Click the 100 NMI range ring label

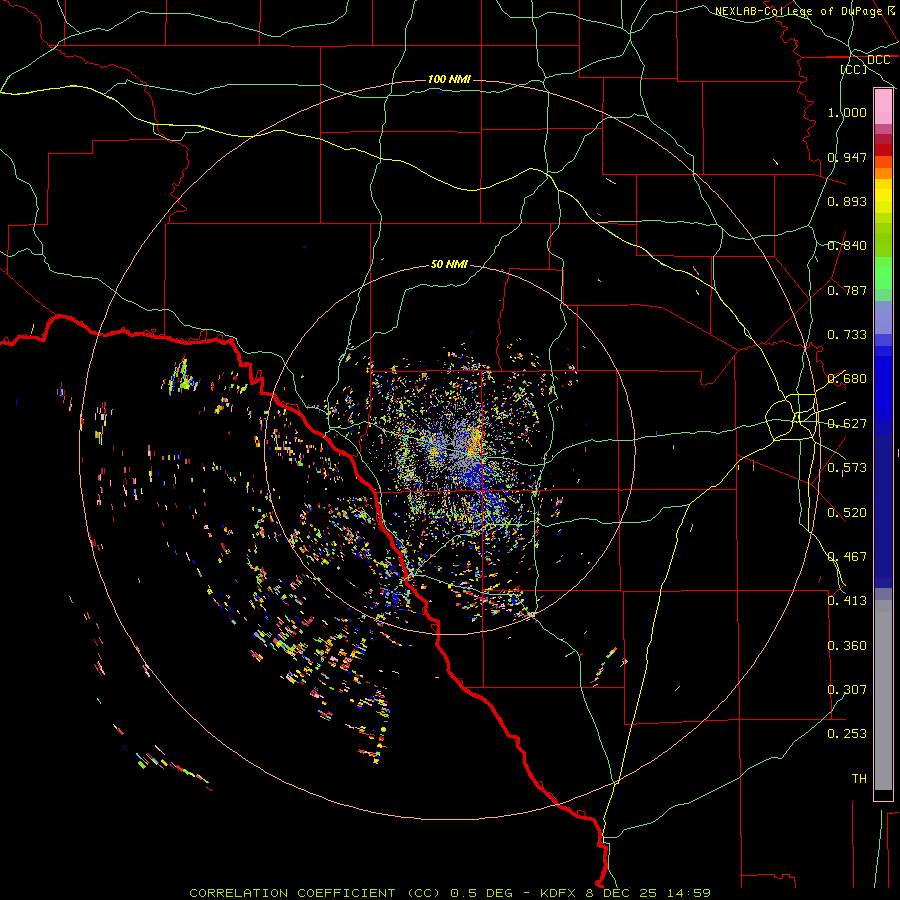pos(449,79)
